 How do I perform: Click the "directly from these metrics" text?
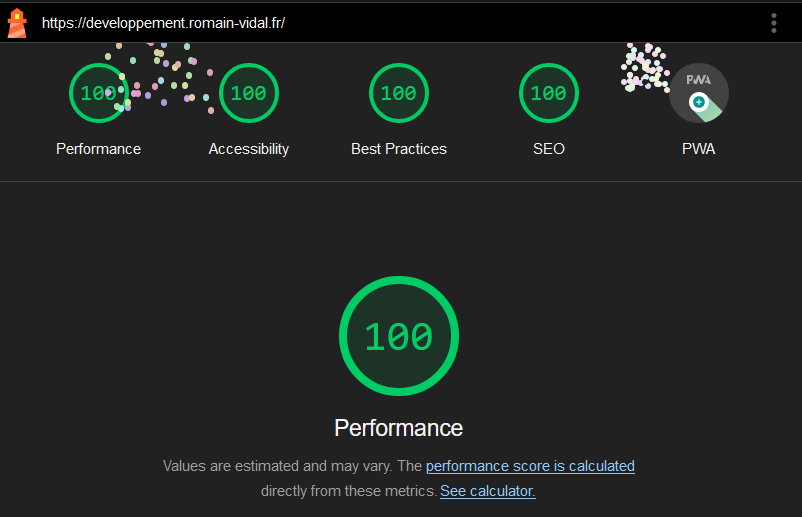348,491
